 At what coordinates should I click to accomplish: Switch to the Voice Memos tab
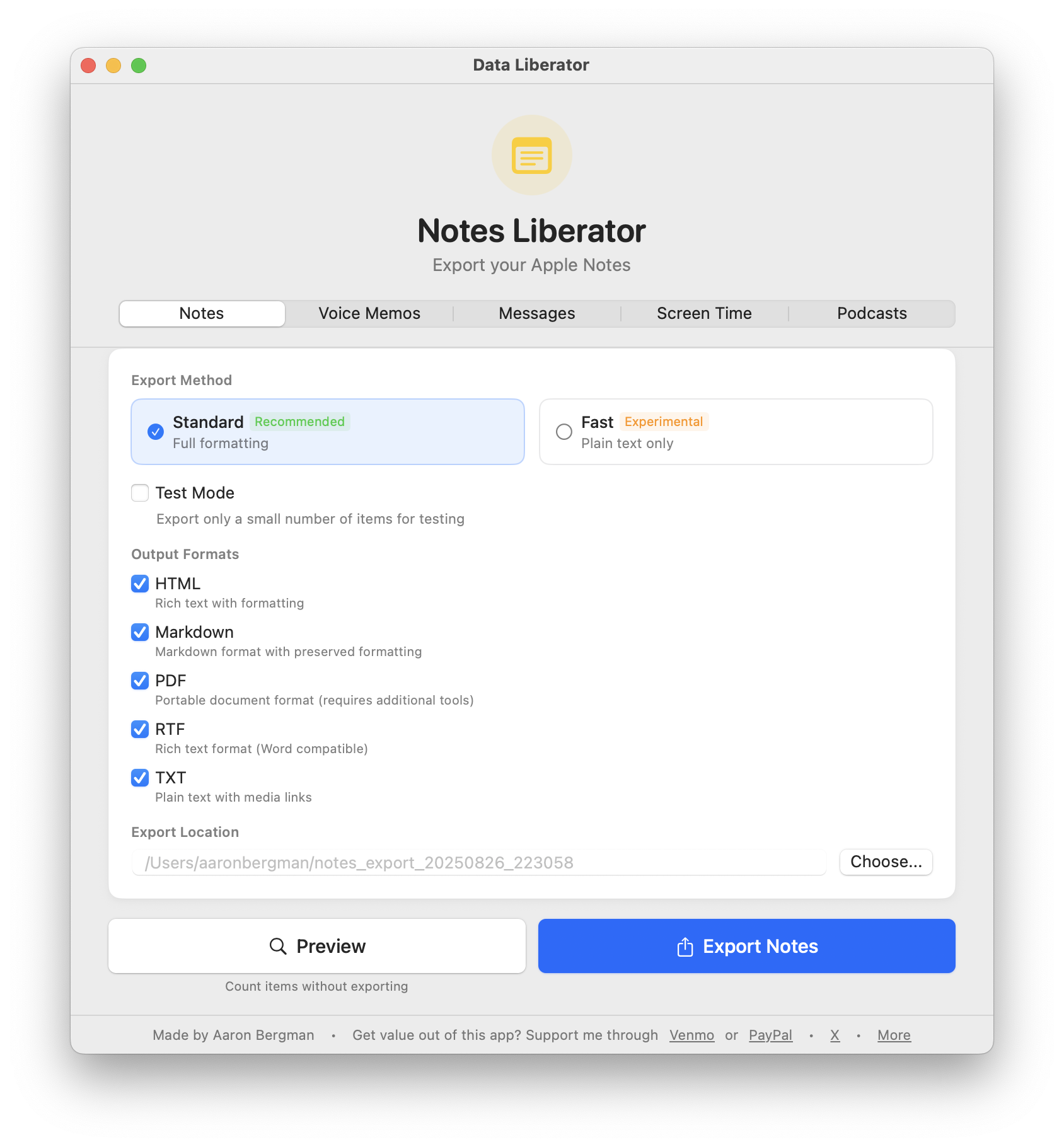coord(369,313)
